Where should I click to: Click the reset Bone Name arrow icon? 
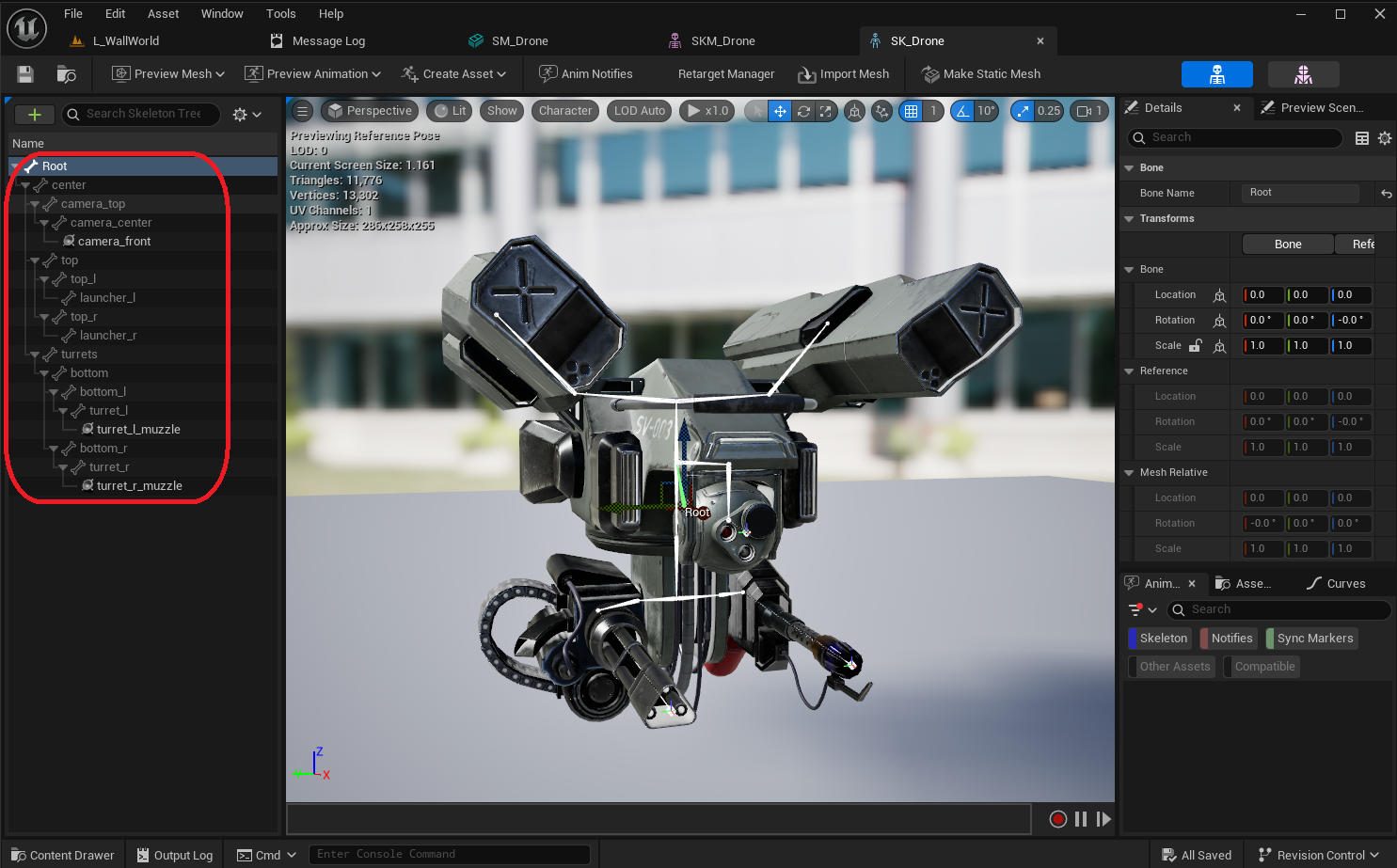click(x=1386, y=194)
